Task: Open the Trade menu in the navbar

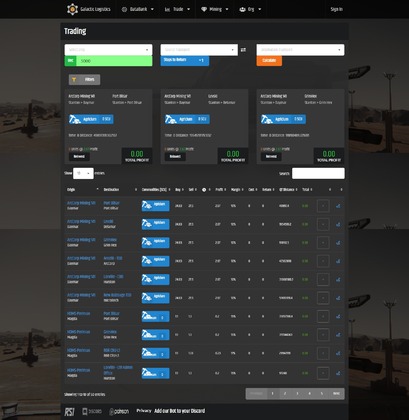Action: [177, 9]
